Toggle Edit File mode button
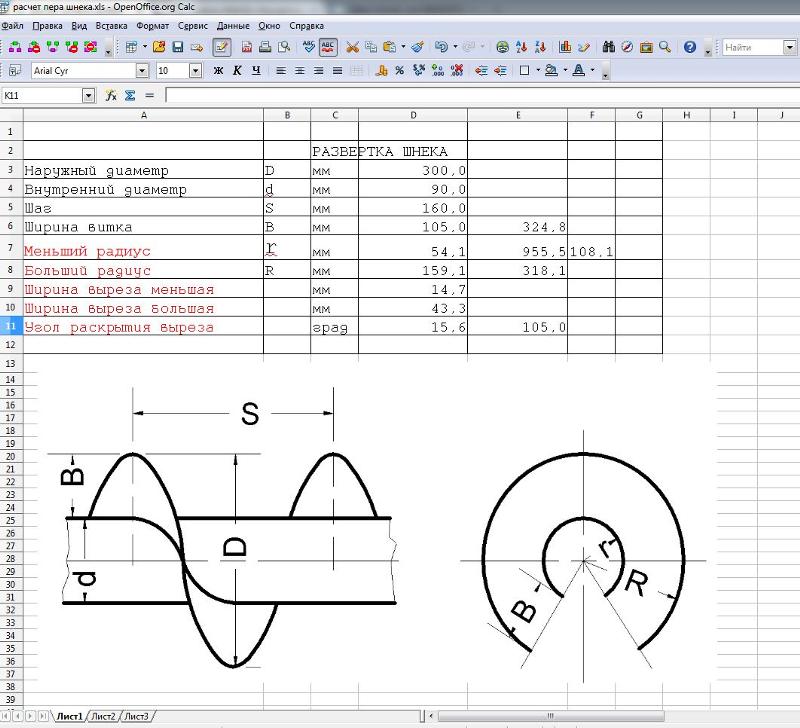The height and width of the screenshot is (728, 800). coord(221,47)
